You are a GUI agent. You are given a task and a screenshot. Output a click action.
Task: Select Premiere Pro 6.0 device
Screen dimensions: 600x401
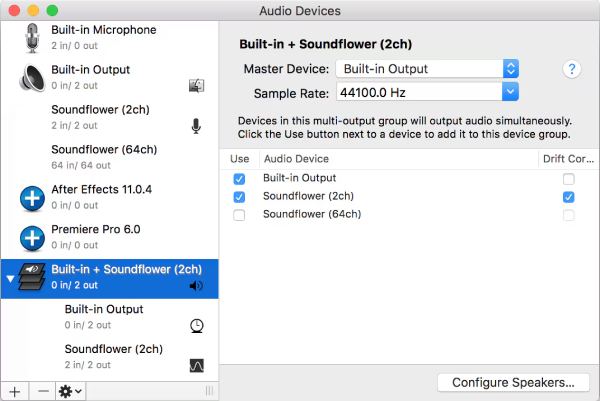tap(109, 237)
